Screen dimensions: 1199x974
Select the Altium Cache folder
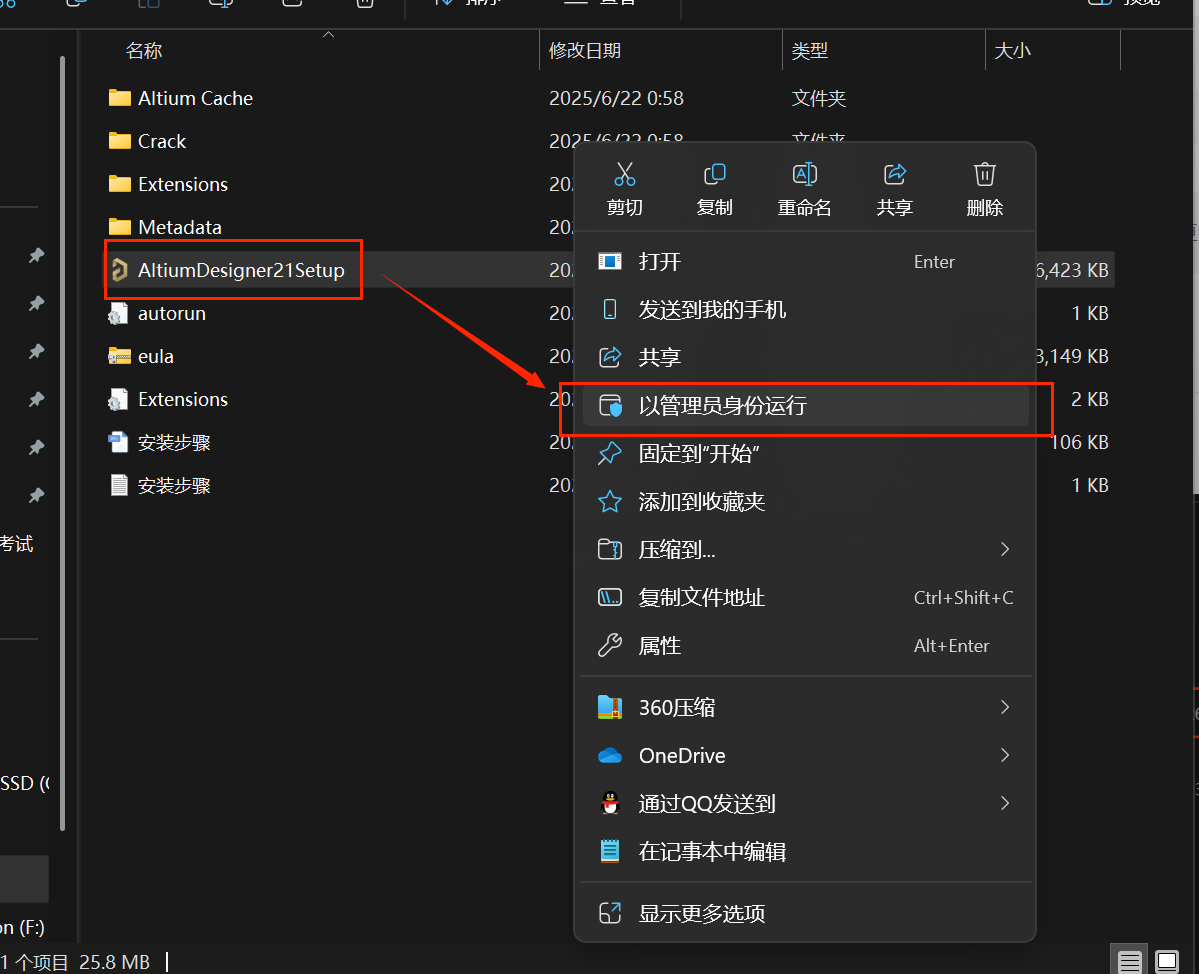[195, 98]
